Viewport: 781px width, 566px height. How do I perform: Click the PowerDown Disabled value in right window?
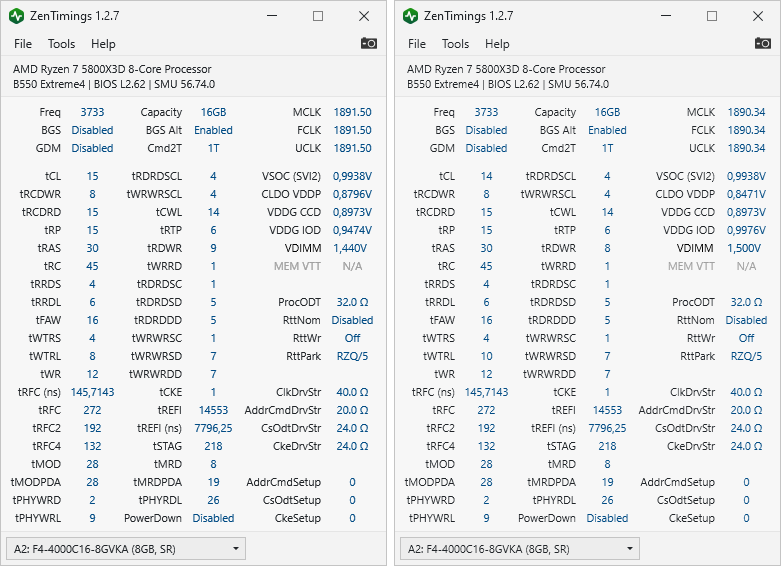click(x=607, y=518)
